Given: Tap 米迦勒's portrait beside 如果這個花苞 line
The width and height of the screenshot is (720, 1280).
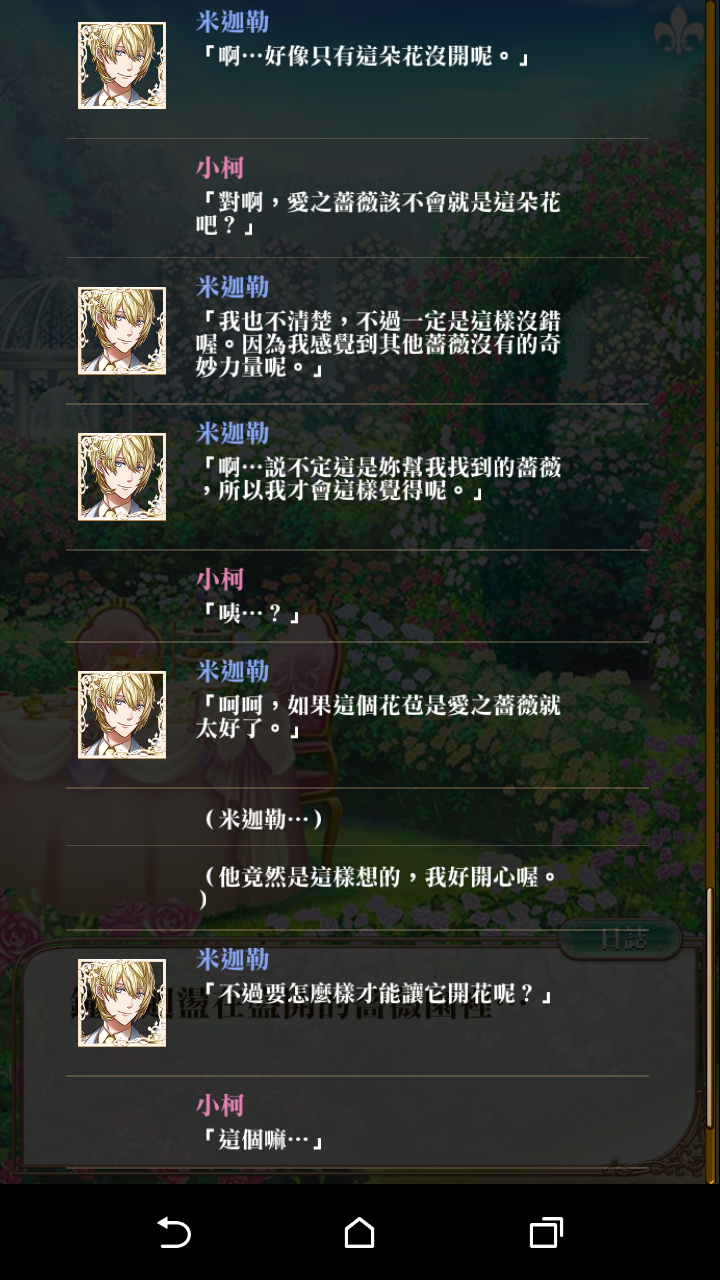Looking at the screenshot, I should [122, 715].
